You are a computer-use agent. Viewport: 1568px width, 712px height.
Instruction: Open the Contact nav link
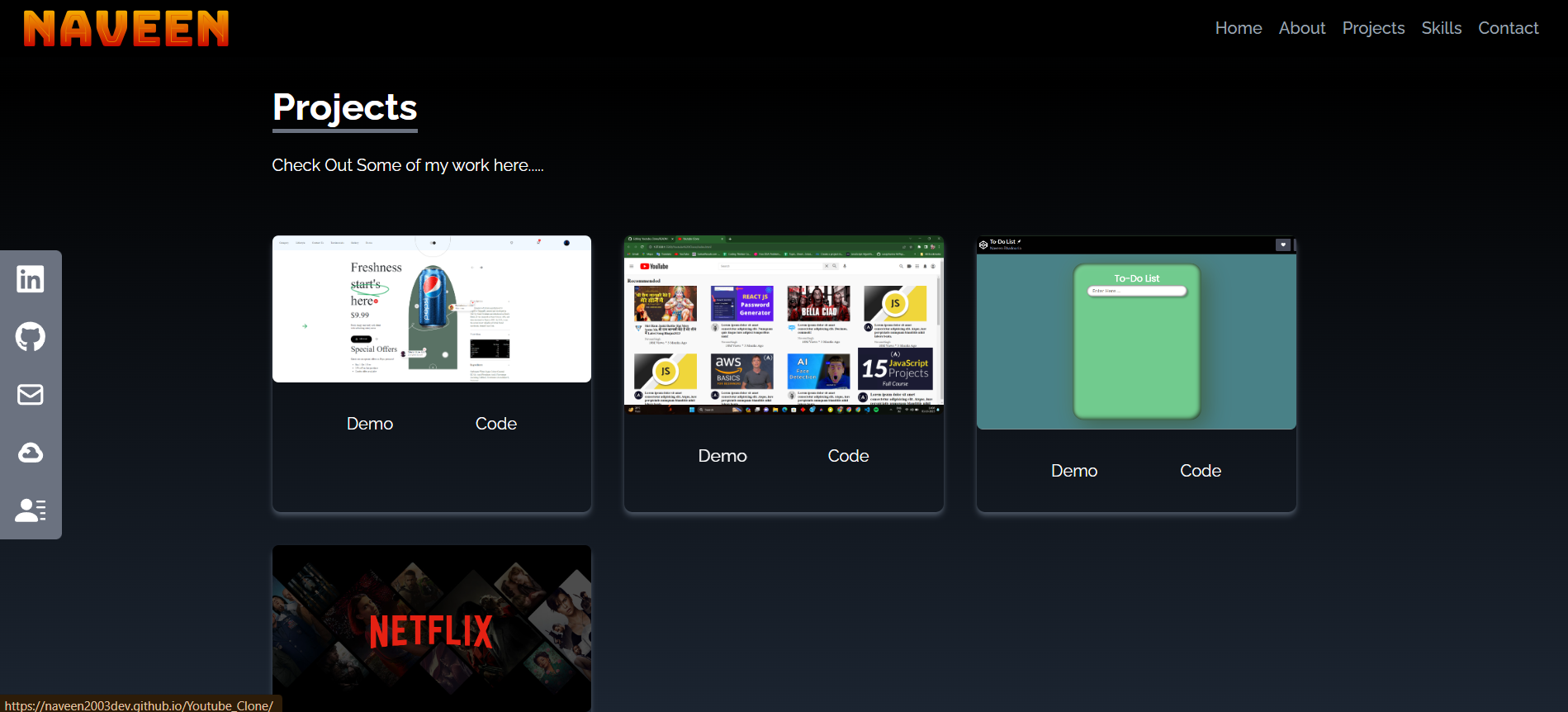[x=1509, y=28]
